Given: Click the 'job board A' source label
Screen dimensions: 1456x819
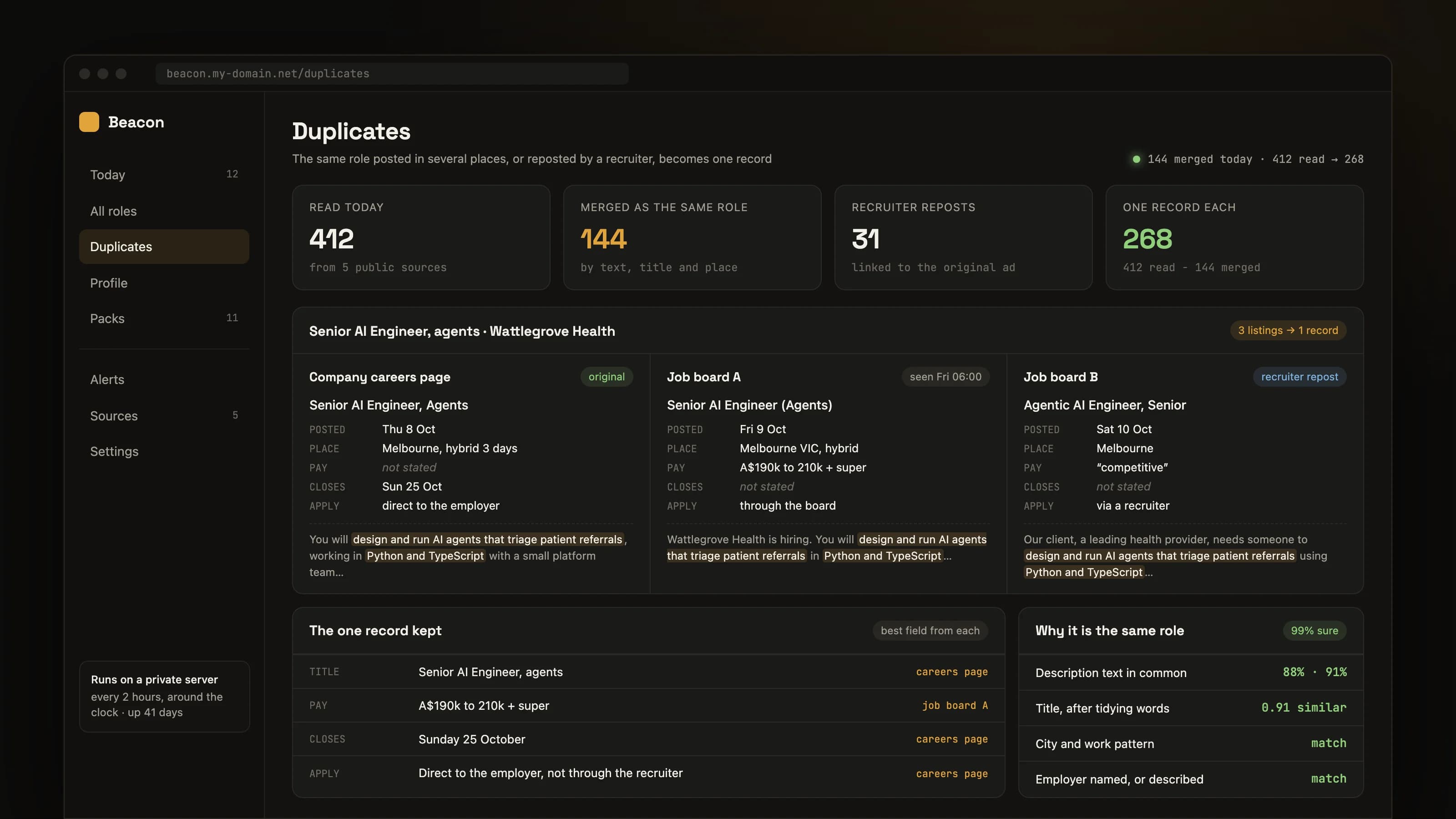Looking at the screenshot, I should click(x=955, y=705).
